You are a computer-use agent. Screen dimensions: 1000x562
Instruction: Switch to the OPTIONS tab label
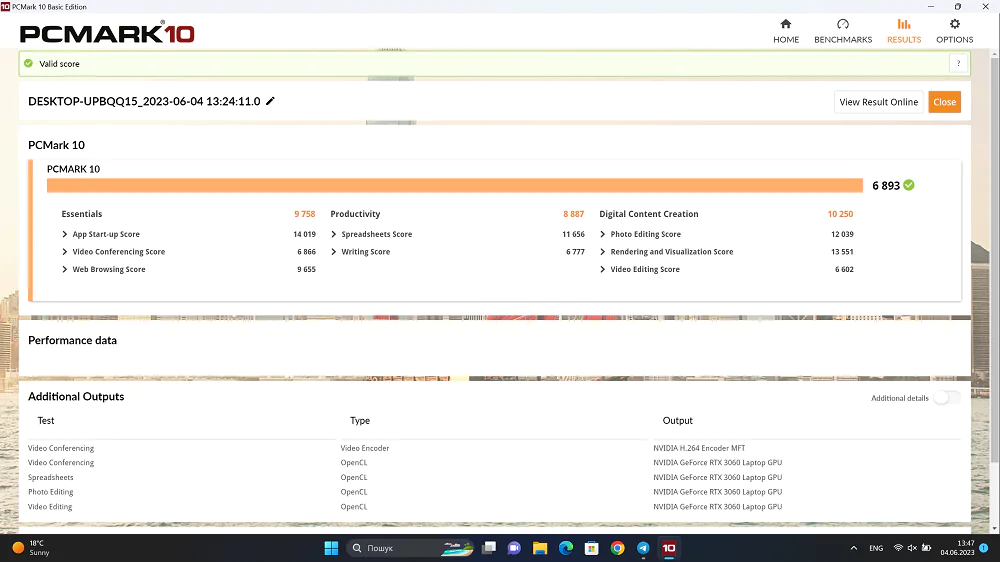[x=954, y=40]
